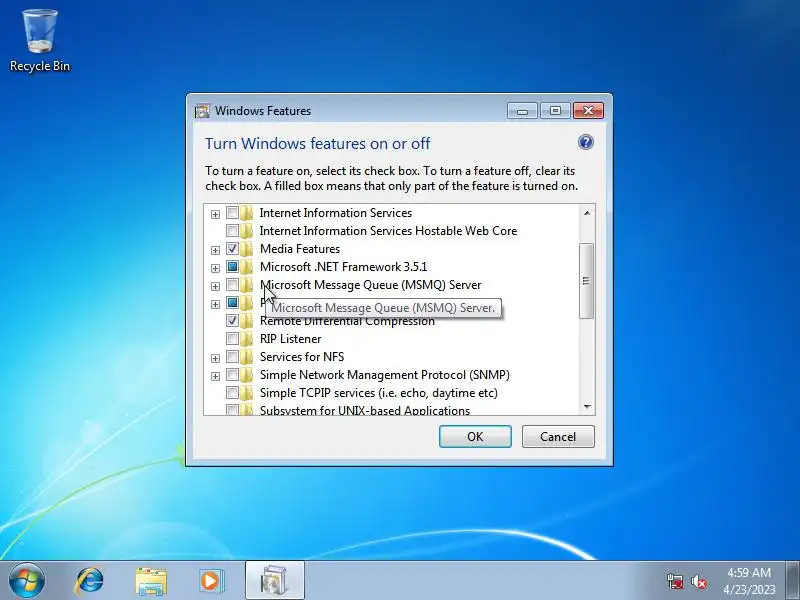
Task: Open the taskbar clock and date
Action: [749, 581]
